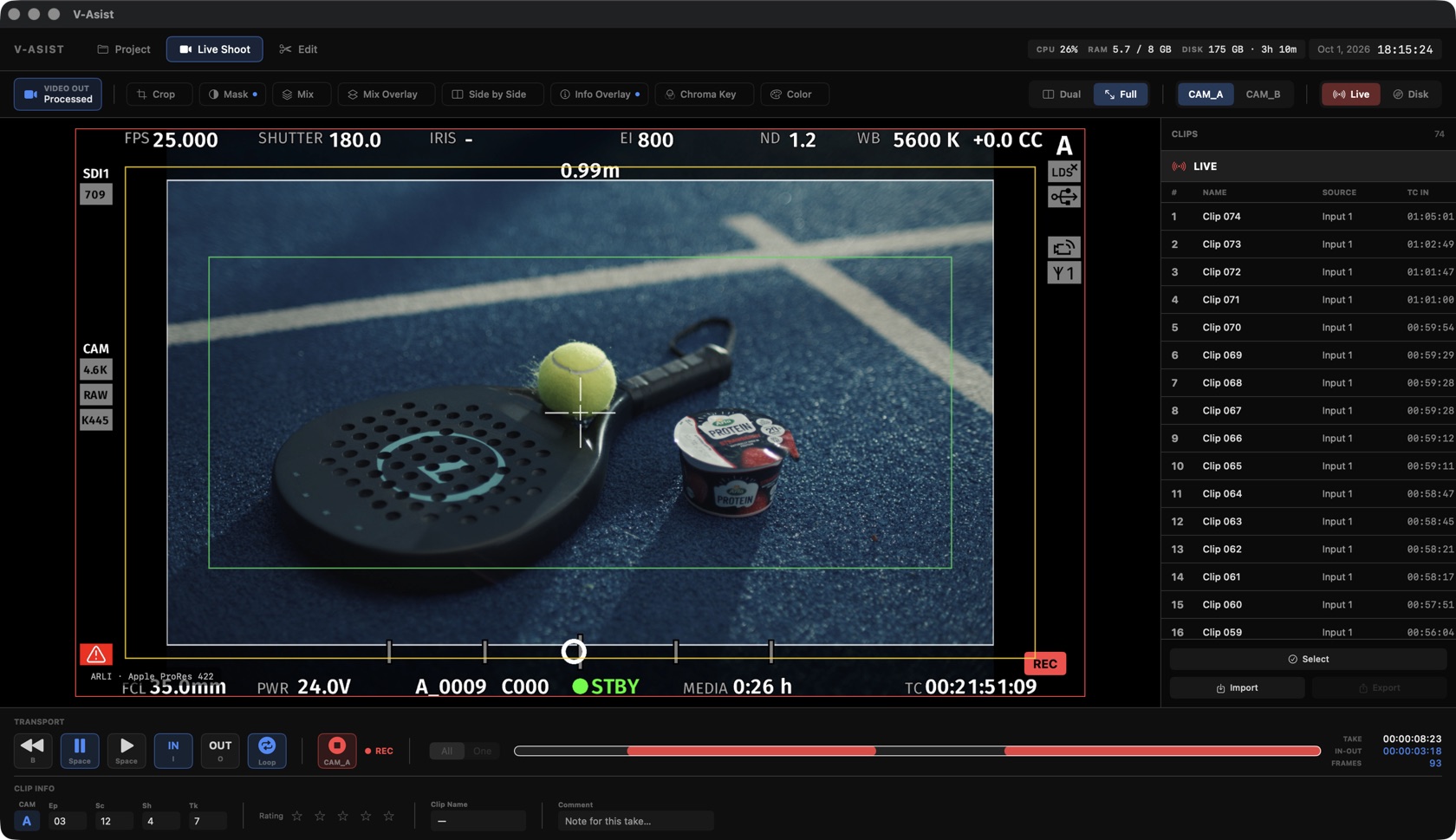1456x840 pixels.
Task: Open the Project tab
Action: click(x=124, y=49)
